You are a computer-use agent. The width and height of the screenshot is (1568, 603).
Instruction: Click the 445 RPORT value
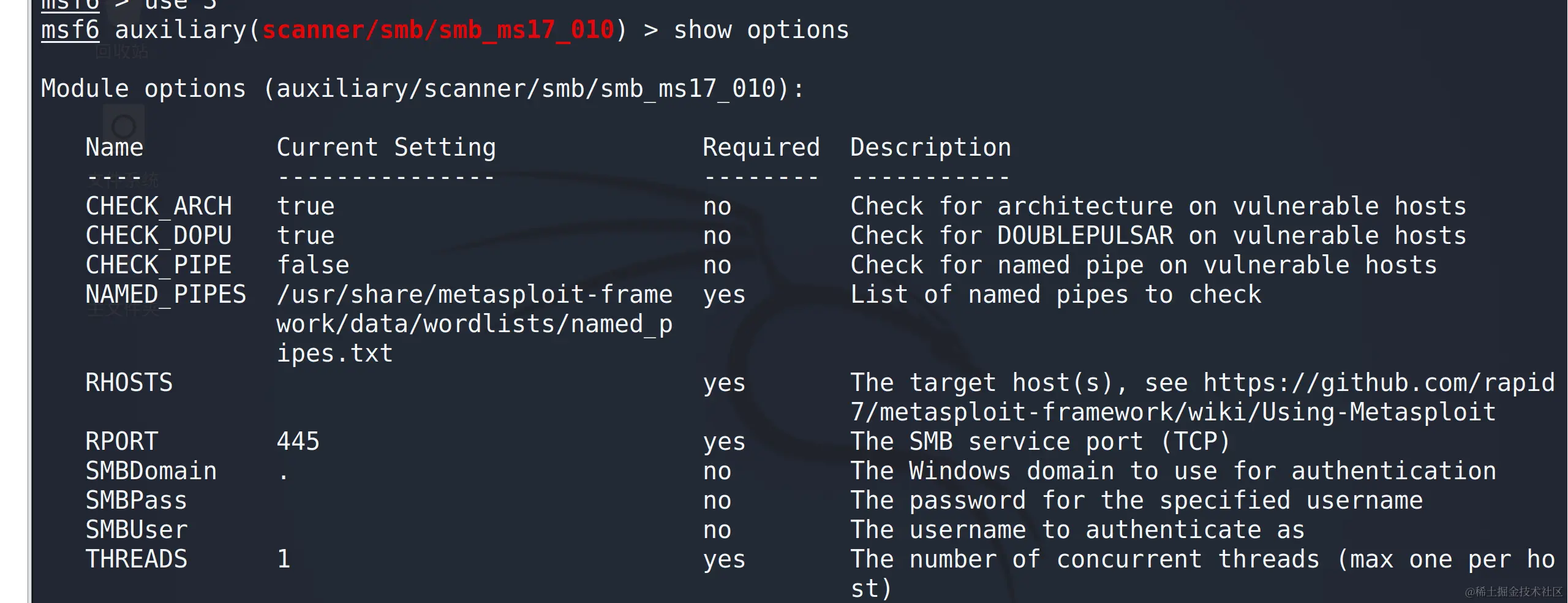(298, 442)
